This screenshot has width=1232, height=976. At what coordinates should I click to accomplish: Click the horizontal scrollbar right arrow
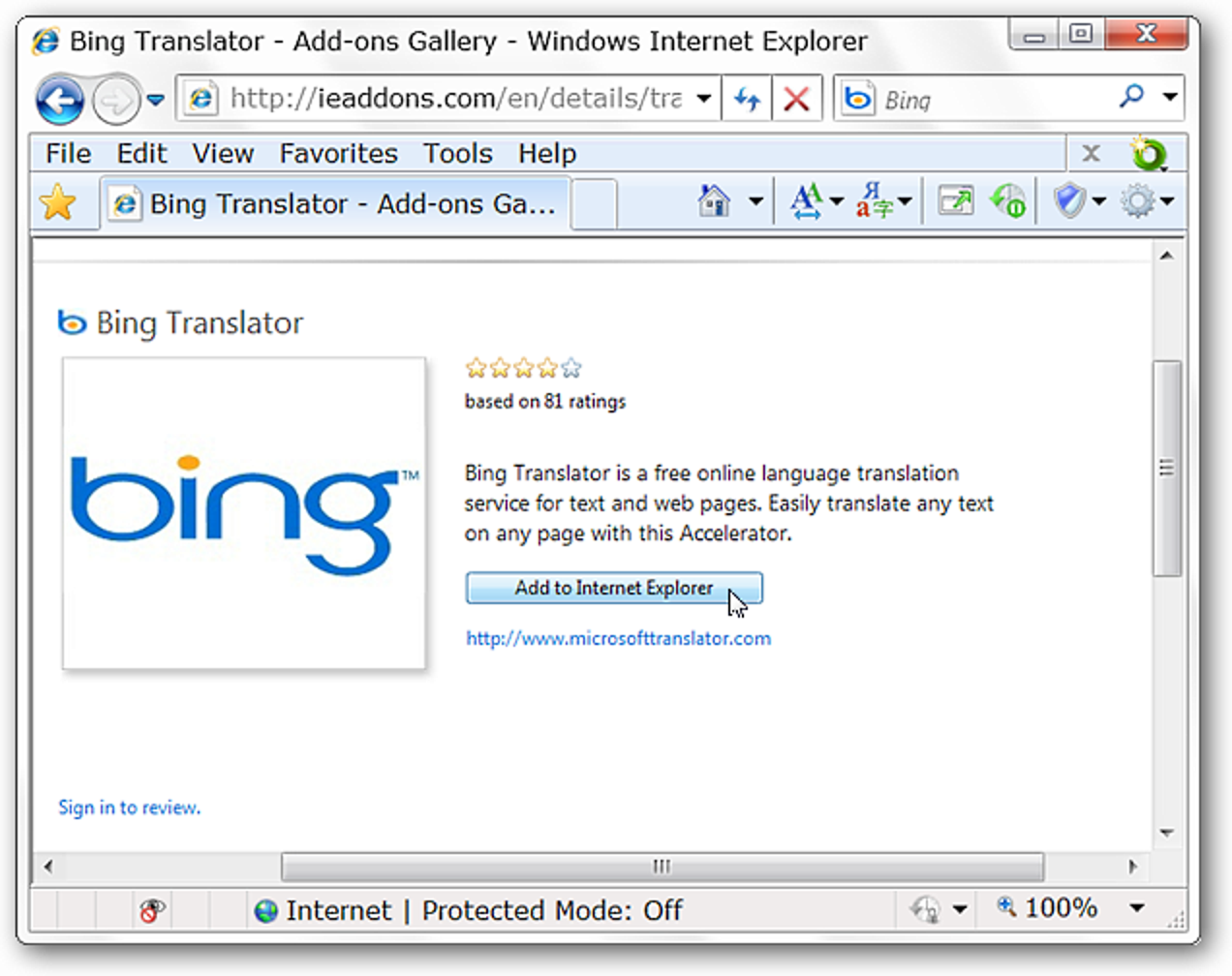1133,867
